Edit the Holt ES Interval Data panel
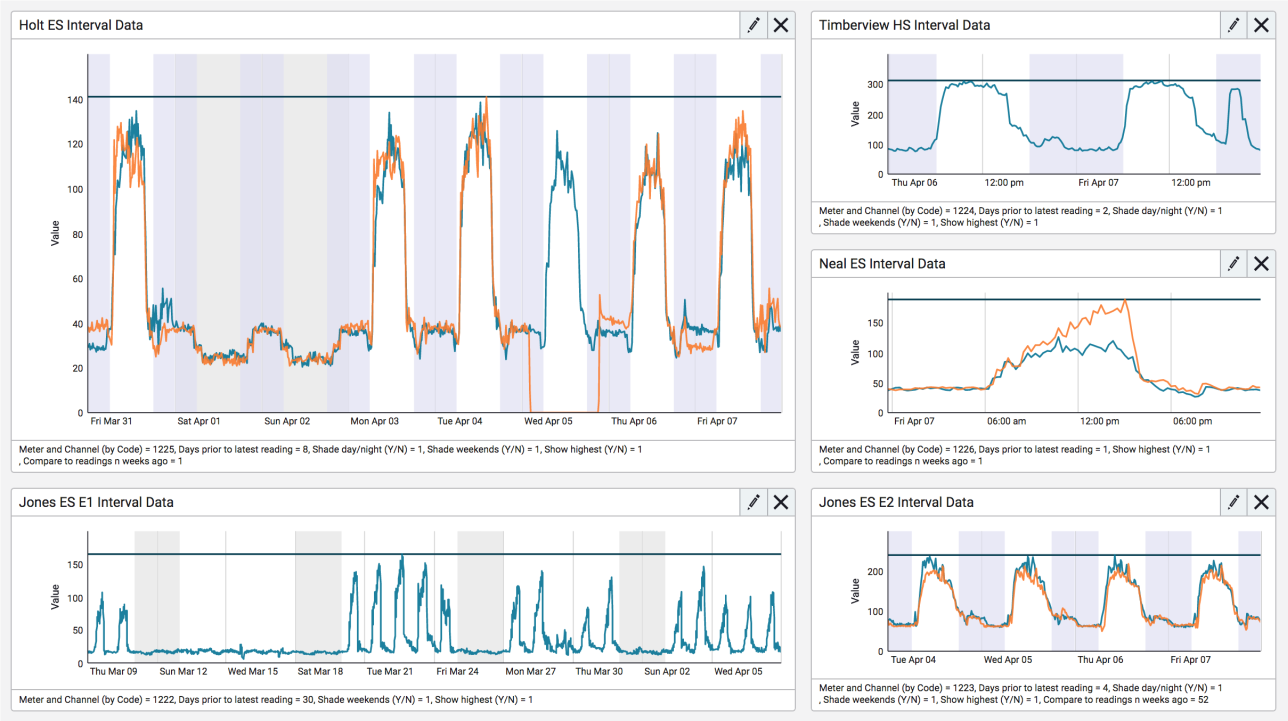This screenshot has height=721, width=1288. (x=753, y=25)
